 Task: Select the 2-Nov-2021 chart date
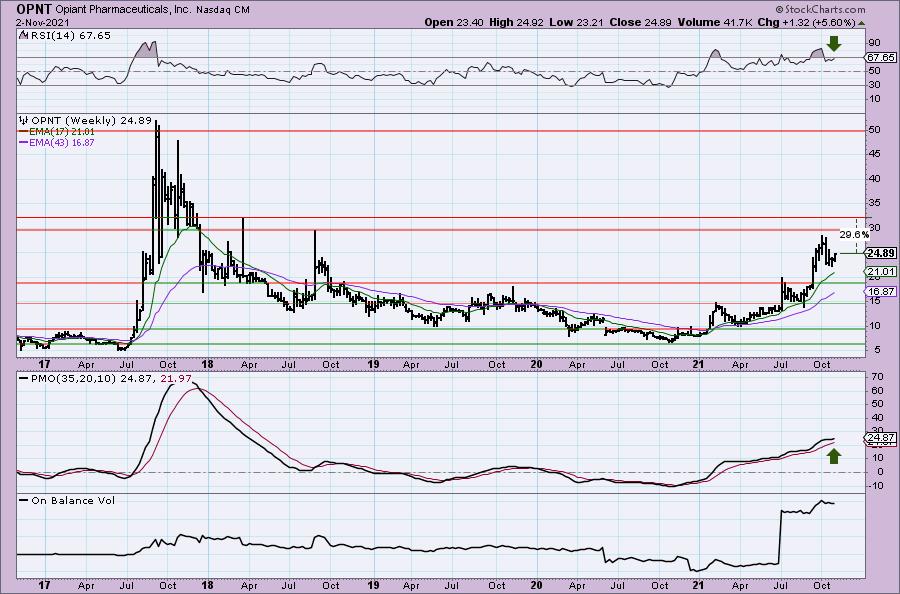[x=43, y=22]
